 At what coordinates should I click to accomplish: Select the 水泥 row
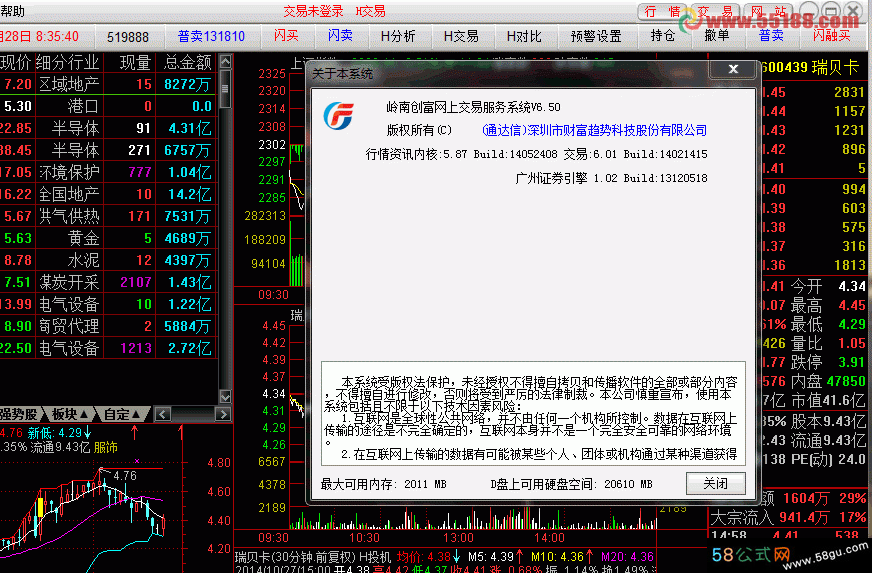pos(108,260)
